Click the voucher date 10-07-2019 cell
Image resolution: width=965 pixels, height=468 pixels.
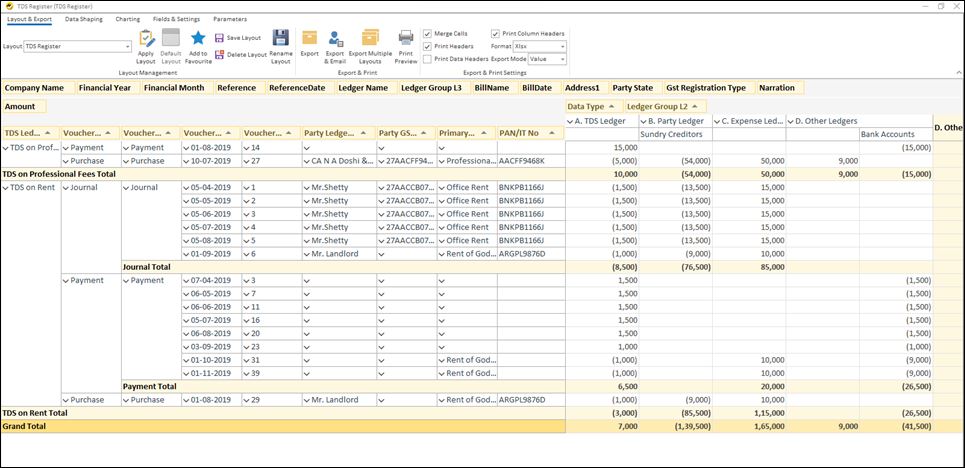211,161
